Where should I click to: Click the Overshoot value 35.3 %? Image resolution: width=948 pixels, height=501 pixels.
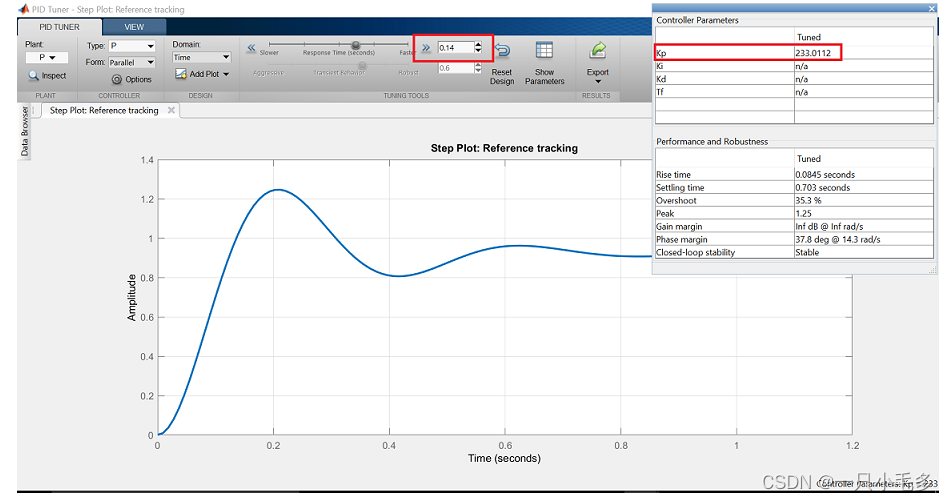[808, 201]
